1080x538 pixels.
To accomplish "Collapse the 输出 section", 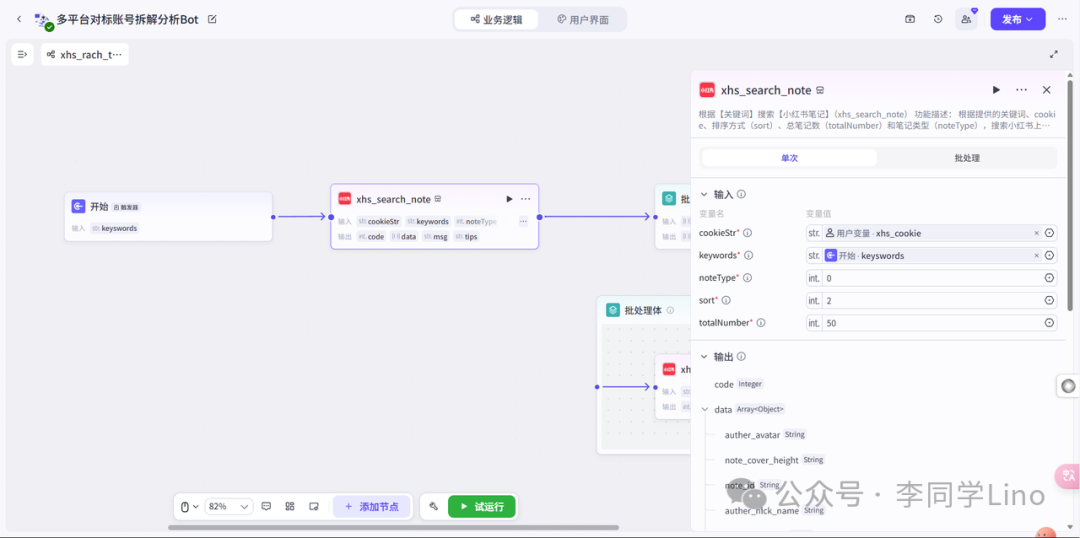I will click(x=704, y=357).
